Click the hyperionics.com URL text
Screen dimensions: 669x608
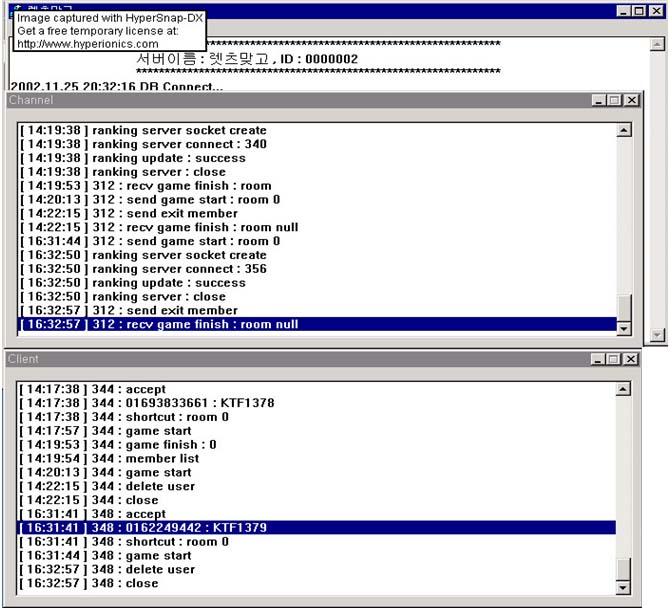tap(88, 44)
